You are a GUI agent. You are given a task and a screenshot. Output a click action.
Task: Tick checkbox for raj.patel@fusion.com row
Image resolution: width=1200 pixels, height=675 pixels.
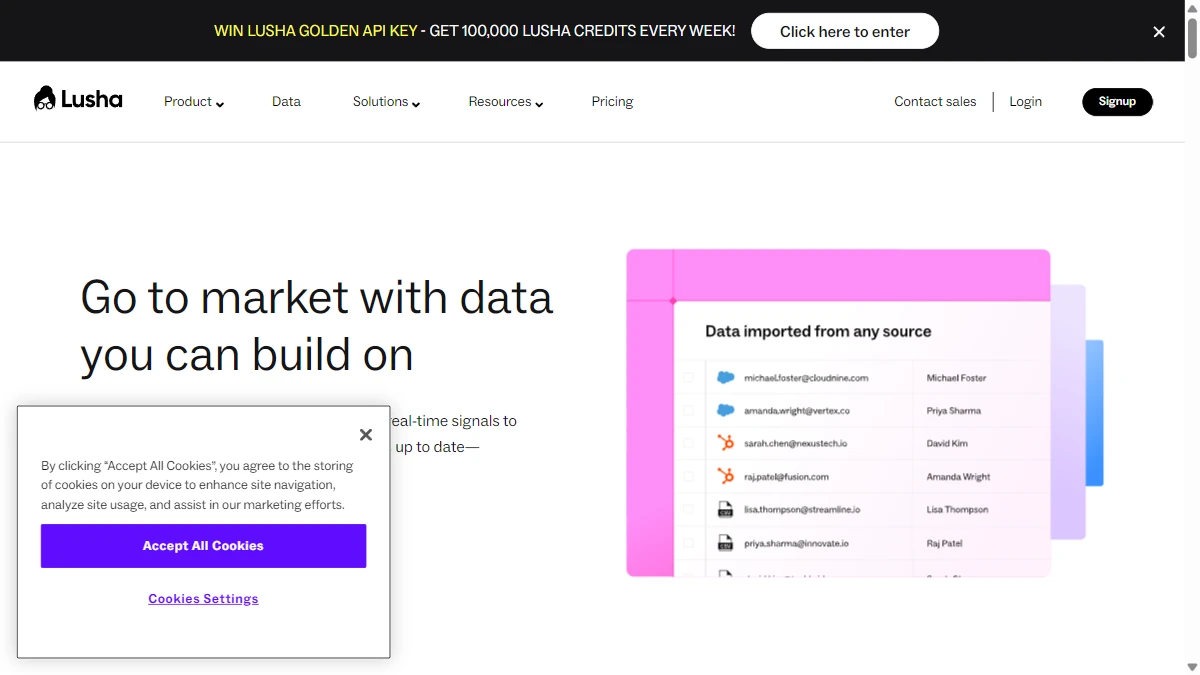pyautogui.click(x=688, y=476)
